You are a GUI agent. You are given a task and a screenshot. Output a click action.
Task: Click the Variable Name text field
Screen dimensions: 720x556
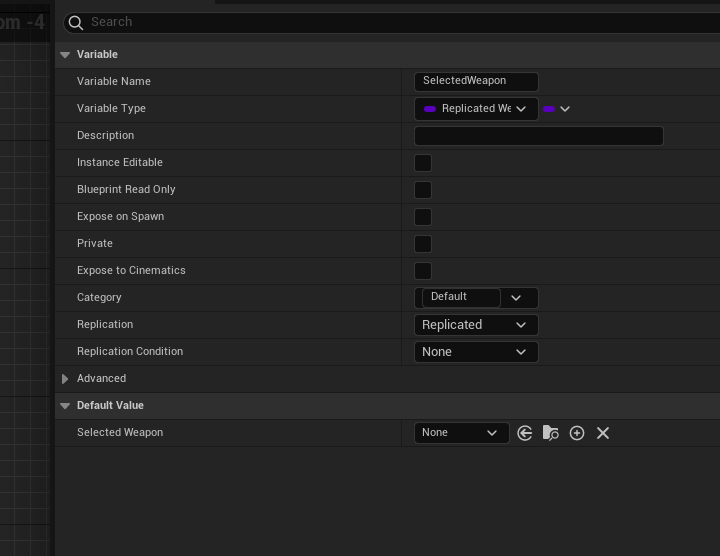click(476, 82)
